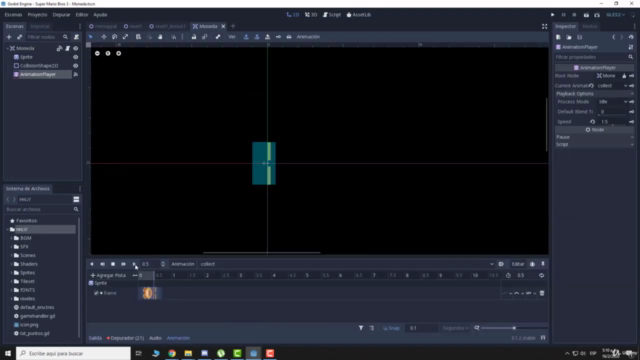Select the Move Mode tool
The height and width of the screenshot is (360, 640).
pos(104,37)
